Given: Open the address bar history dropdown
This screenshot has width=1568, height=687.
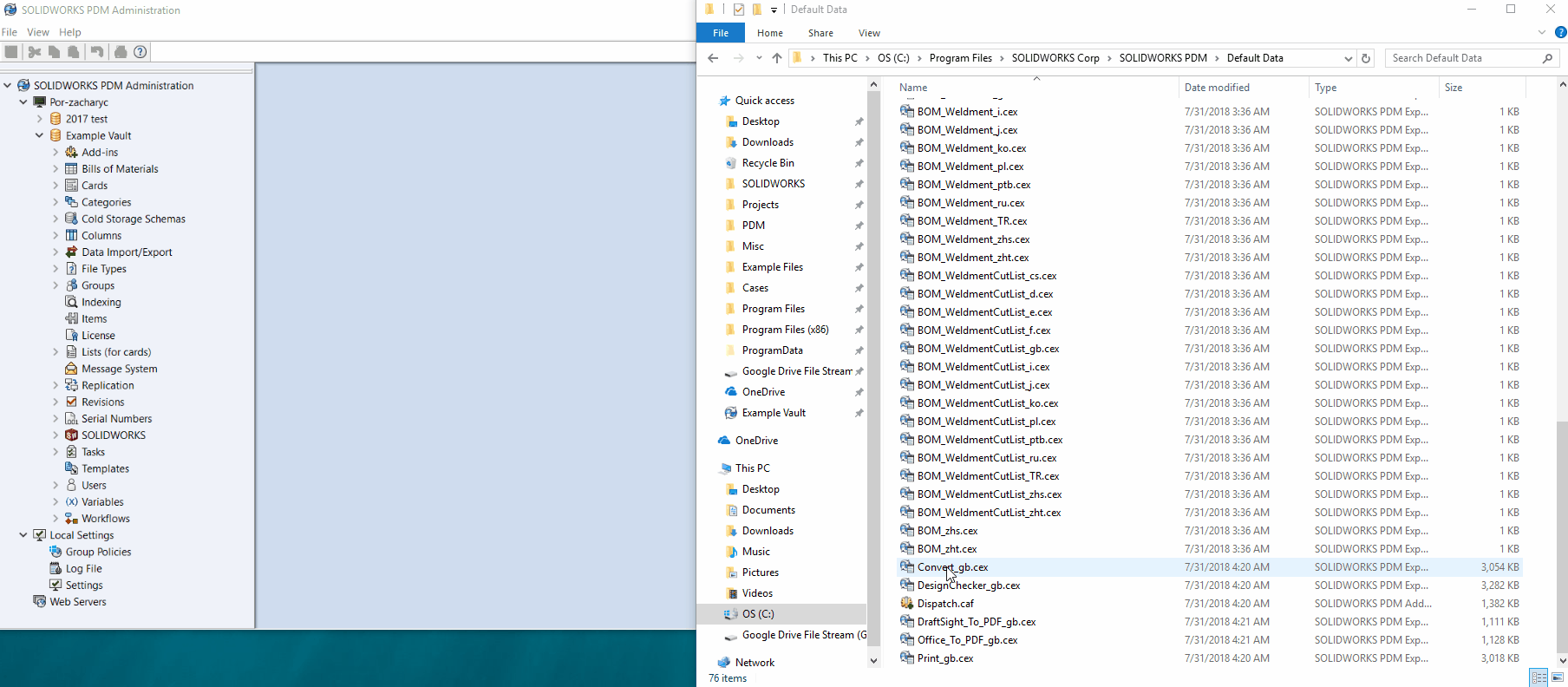Looking at the screenshot, I should (x=1348, y=58).
